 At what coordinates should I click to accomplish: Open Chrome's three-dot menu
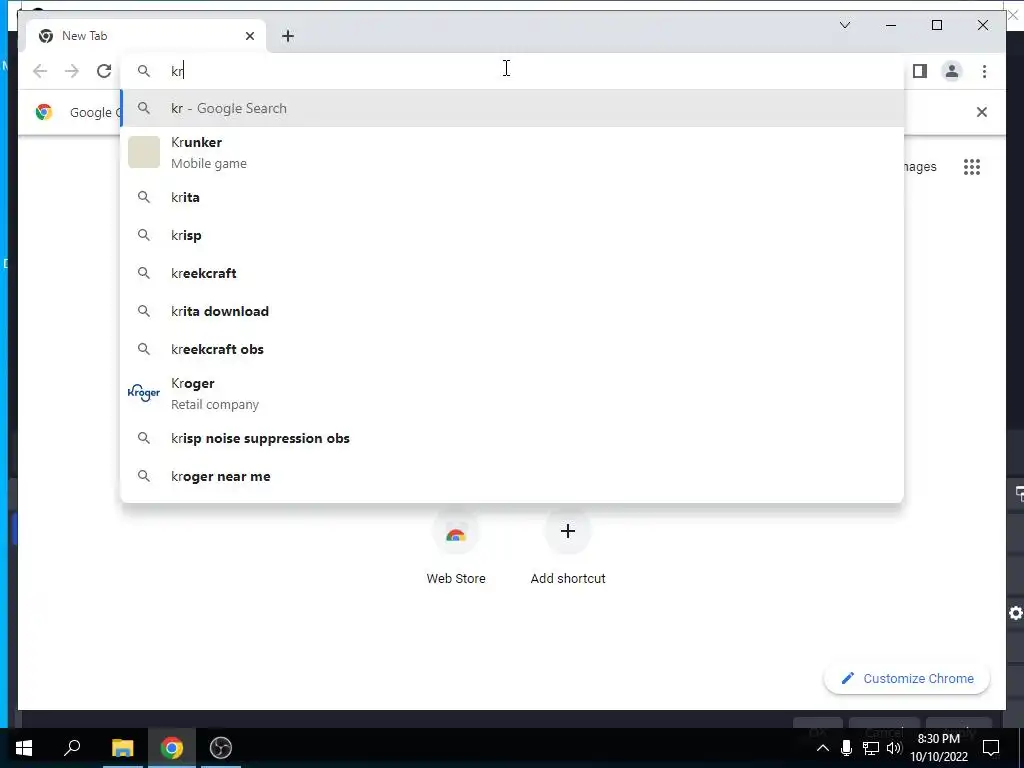coord(984,71)
